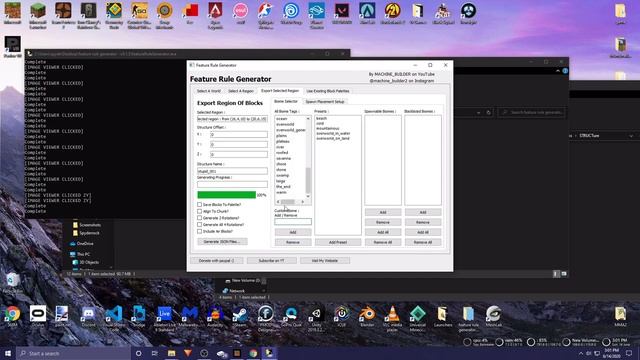
Task: Click Remove All under Blacklisted Biomes
Action: (x=423, y=242)
